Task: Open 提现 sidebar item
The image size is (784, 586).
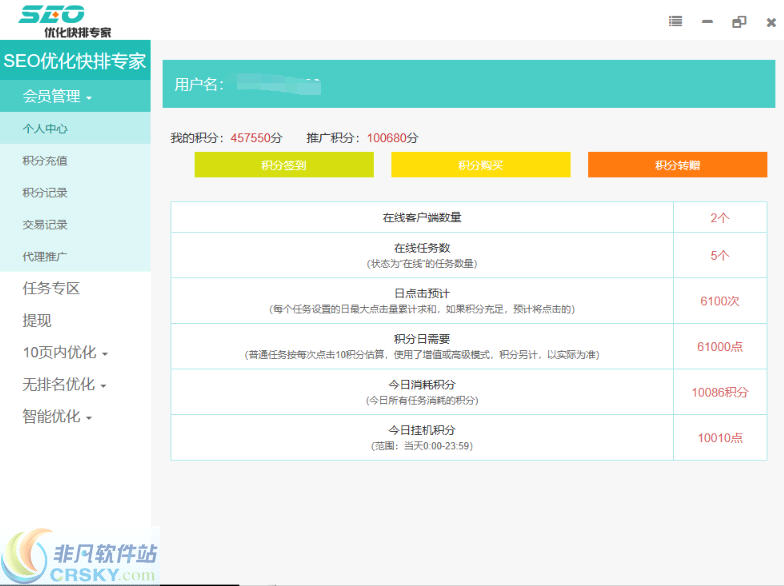Action: [36, 320]
